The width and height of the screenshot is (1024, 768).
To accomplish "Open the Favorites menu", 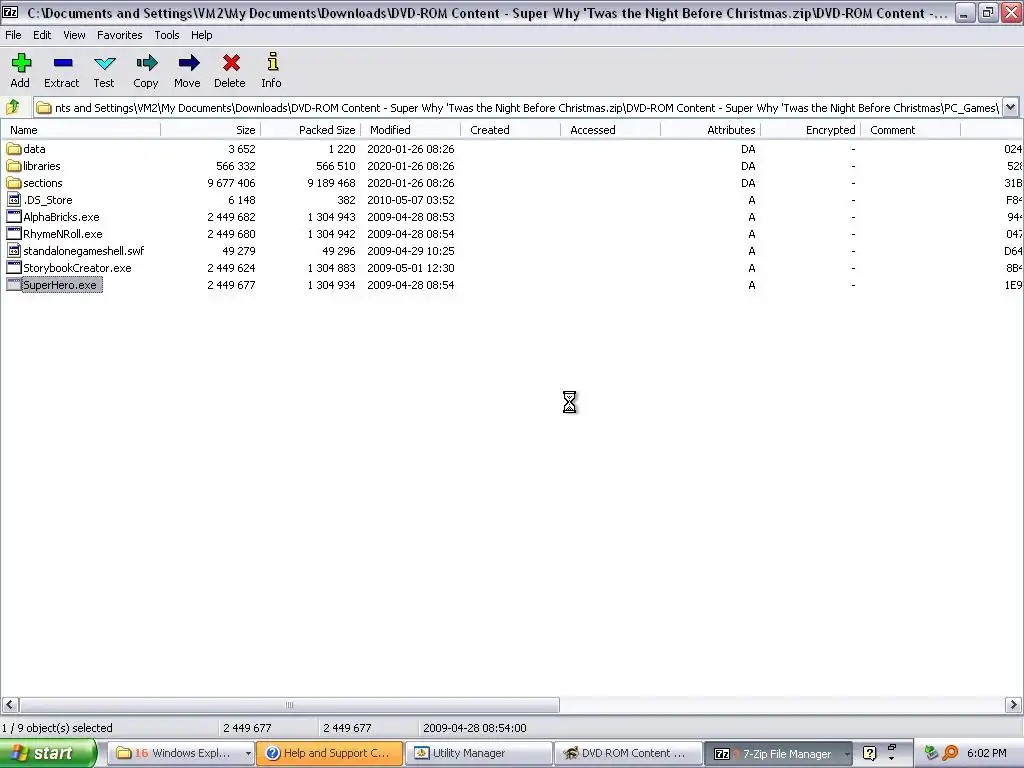I will [120, 35].
